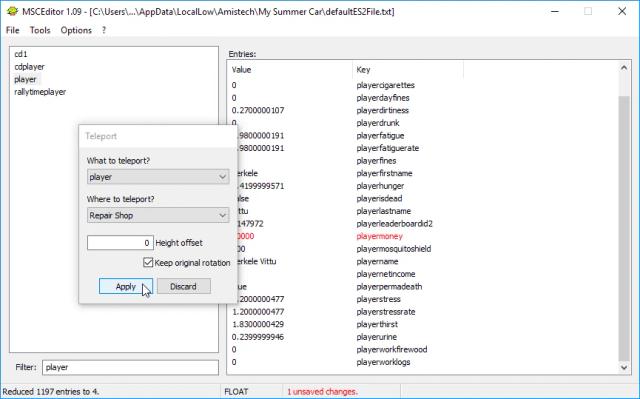
Task: Select the playerdrunk entry
Action: (378, 123)
